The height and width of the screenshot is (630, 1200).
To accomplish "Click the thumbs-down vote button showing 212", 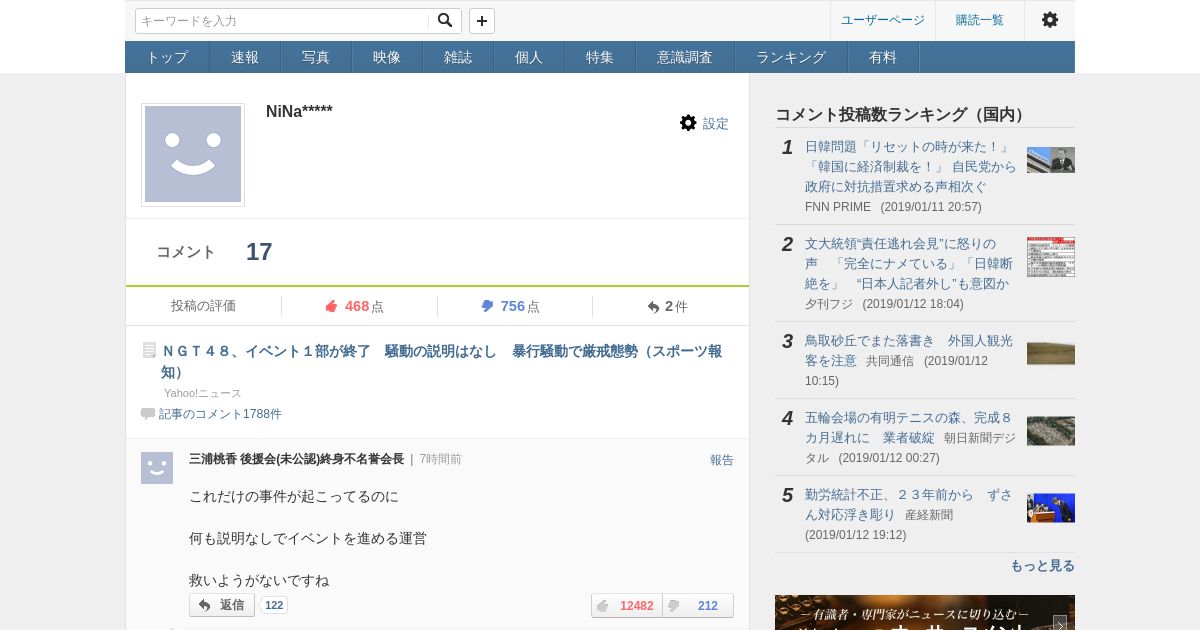I will (x=698, y=605).
